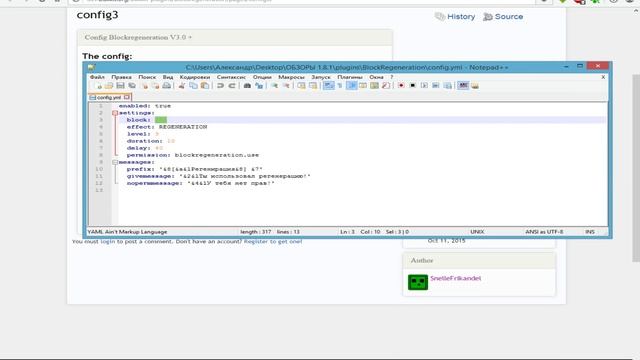640x360 pixels.
Task: Click the Save floppy disk icon
Action: pyautogui.click(x=120, y=86)
